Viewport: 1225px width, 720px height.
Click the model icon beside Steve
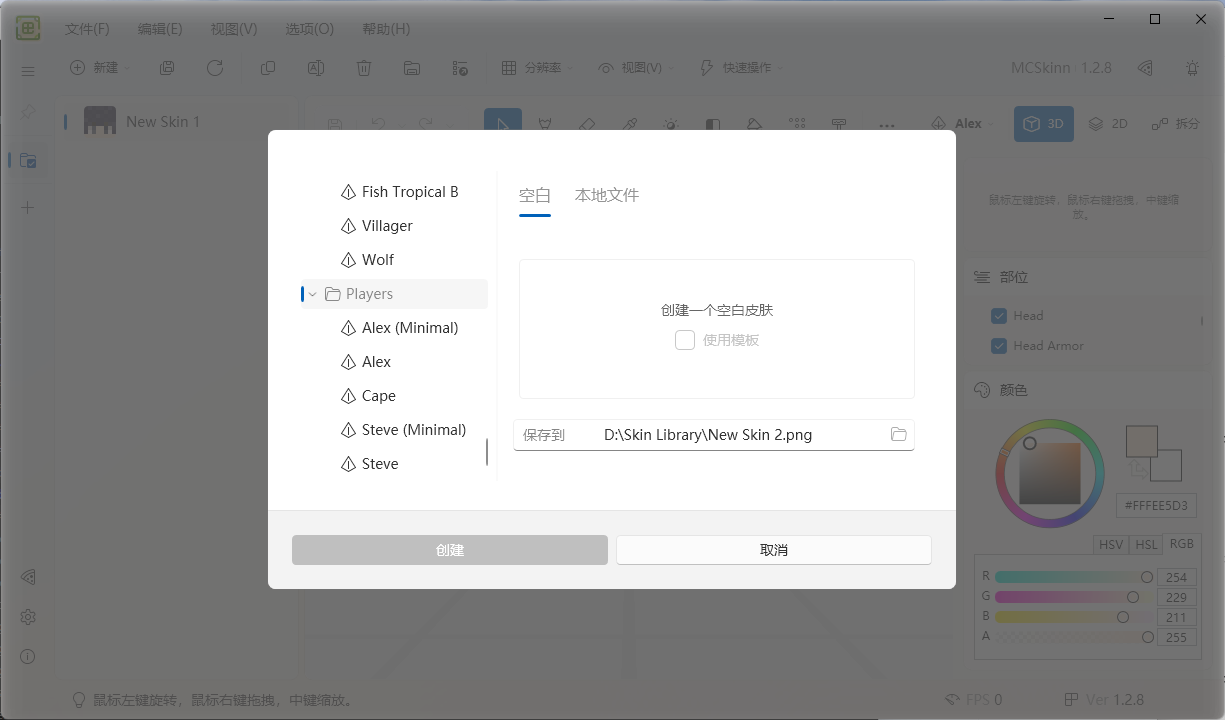pyautogui.click(x=348, y=464)
